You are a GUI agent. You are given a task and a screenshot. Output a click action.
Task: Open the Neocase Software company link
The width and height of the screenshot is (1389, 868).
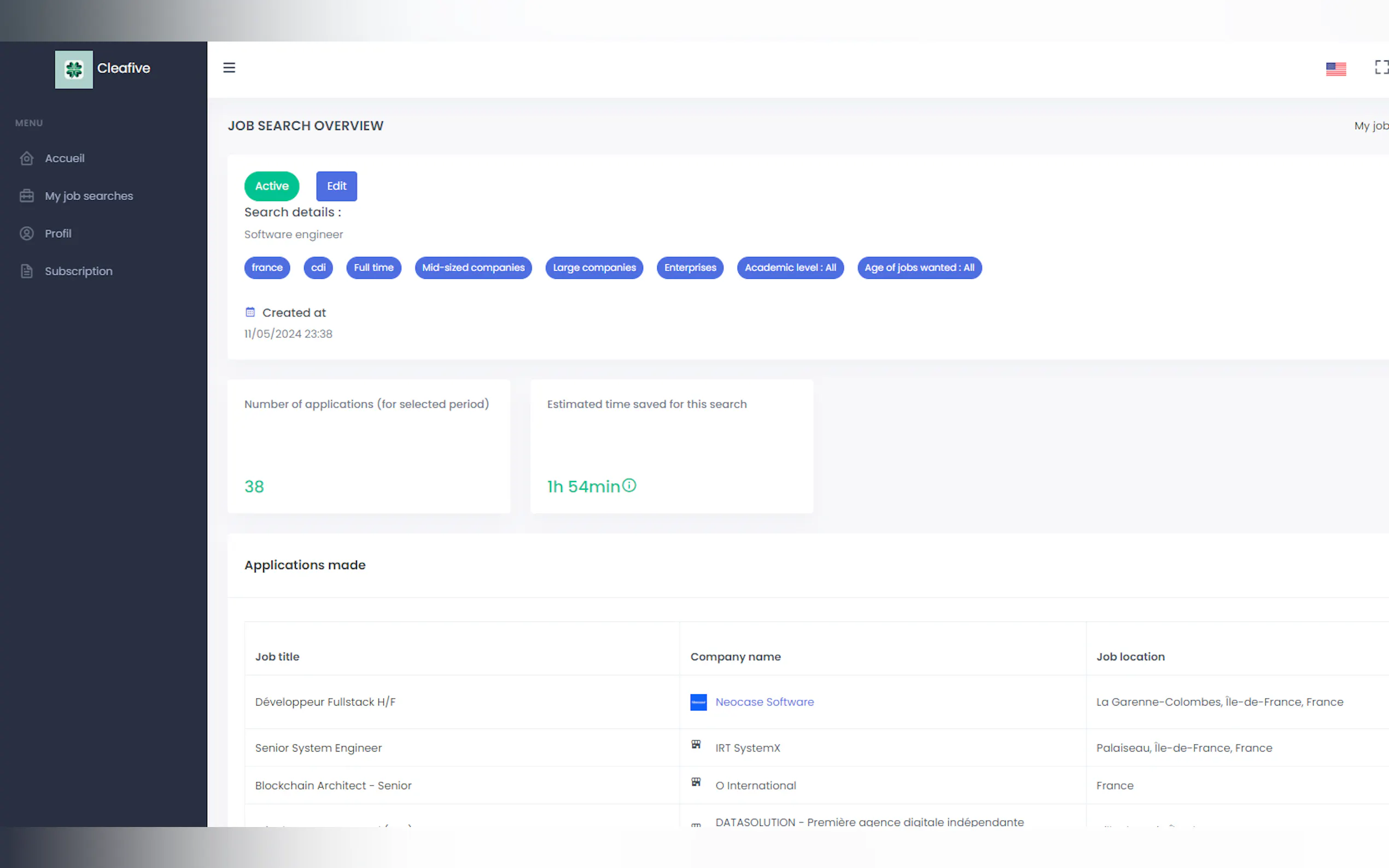[x=764, y=702]
